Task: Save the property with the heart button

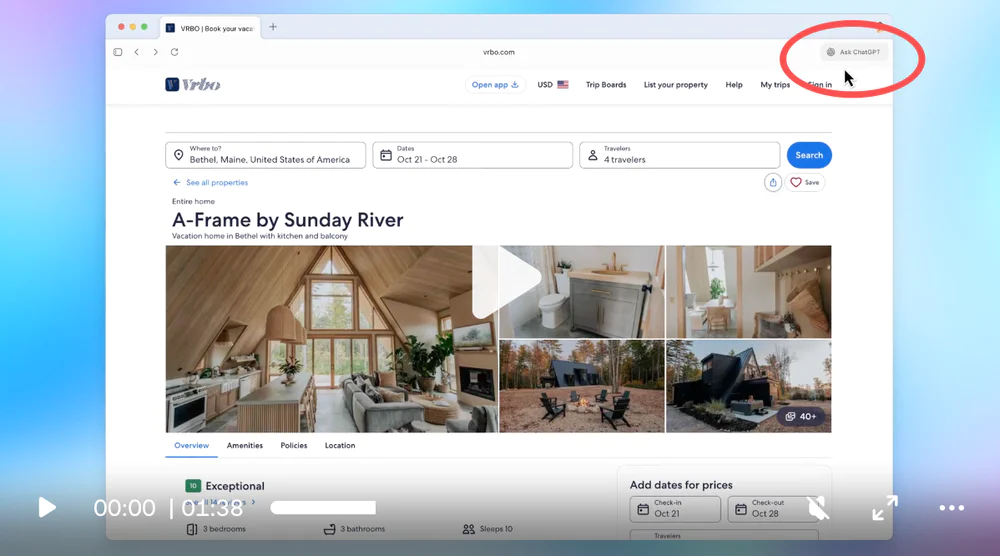Action: pyautogui.click(x=805, y=182)
